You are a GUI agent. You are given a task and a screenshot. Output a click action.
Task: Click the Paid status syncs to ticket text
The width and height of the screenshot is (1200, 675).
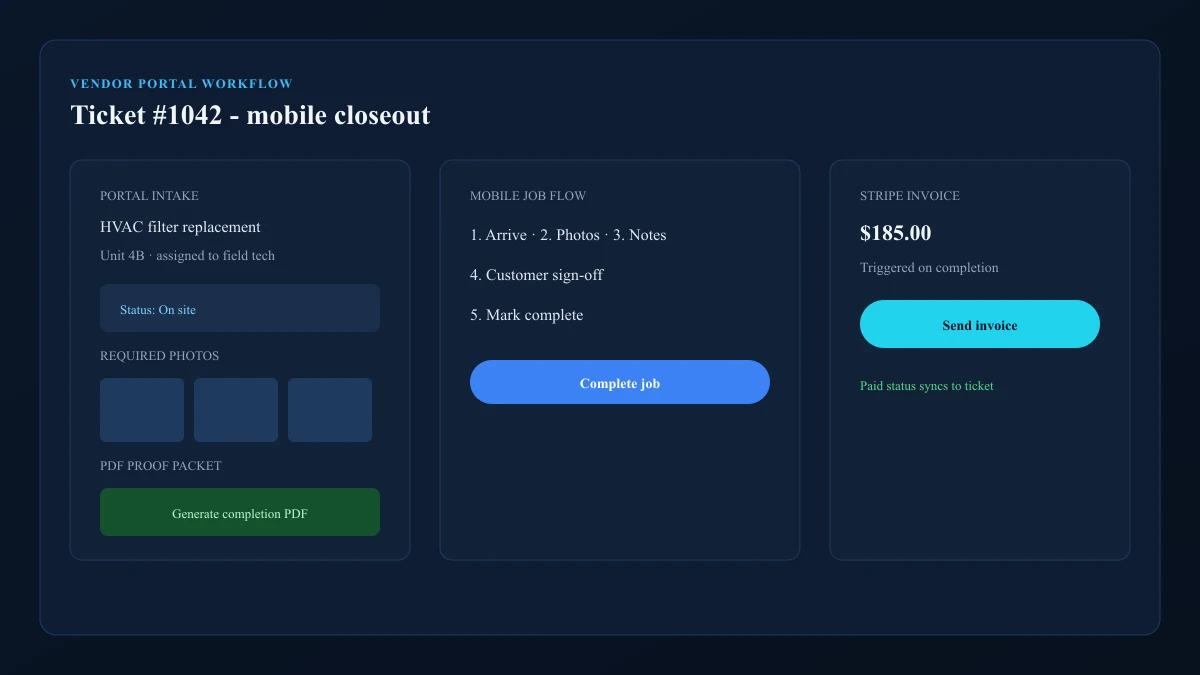927,386
